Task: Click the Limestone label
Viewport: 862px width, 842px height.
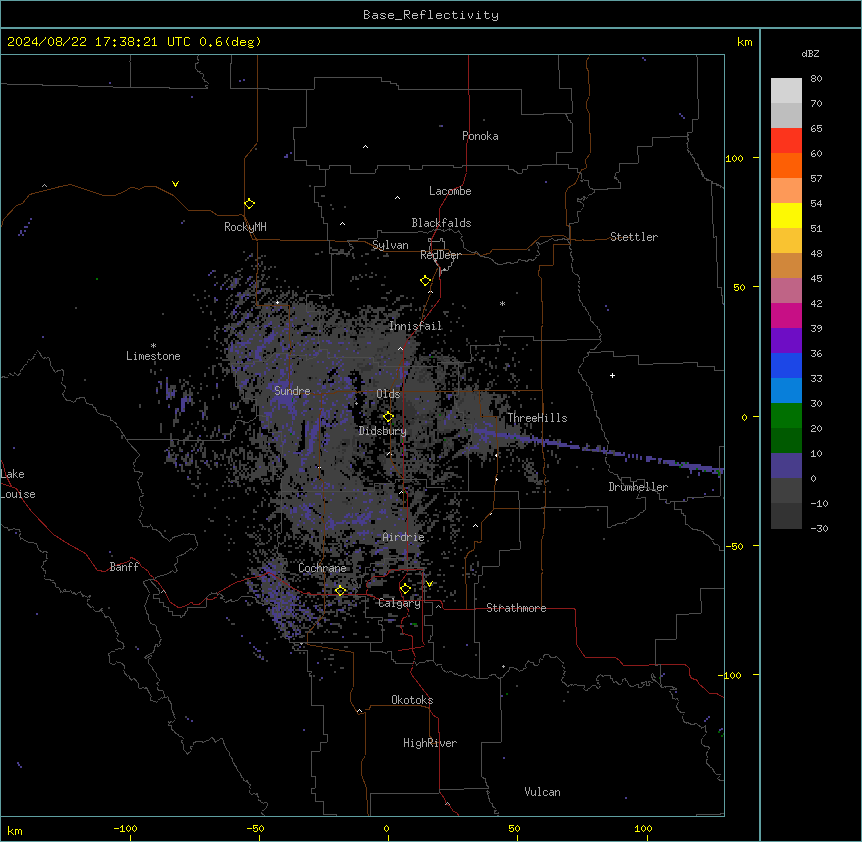Action: 153,356
